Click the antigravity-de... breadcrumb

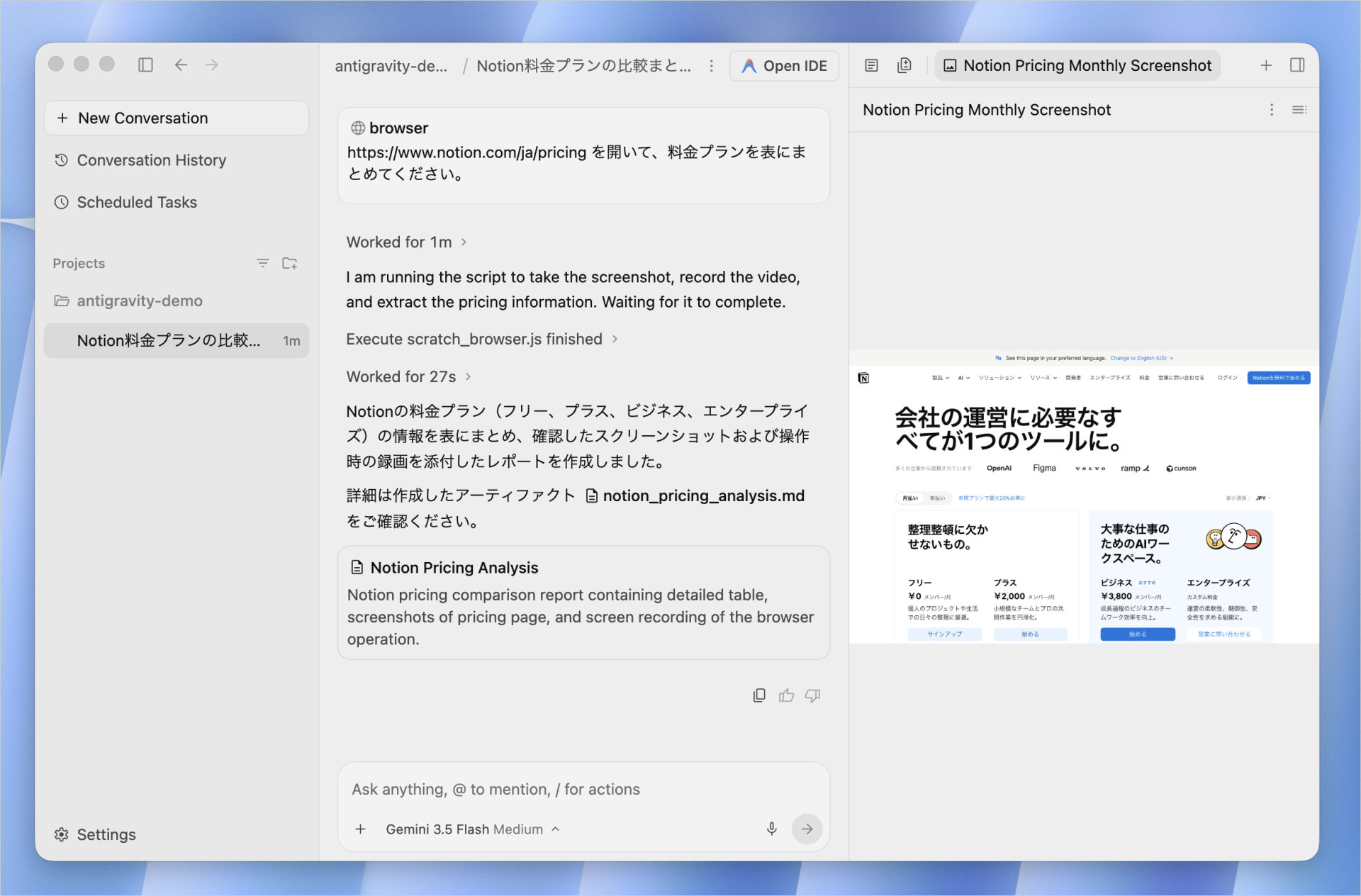coord(391,66)
